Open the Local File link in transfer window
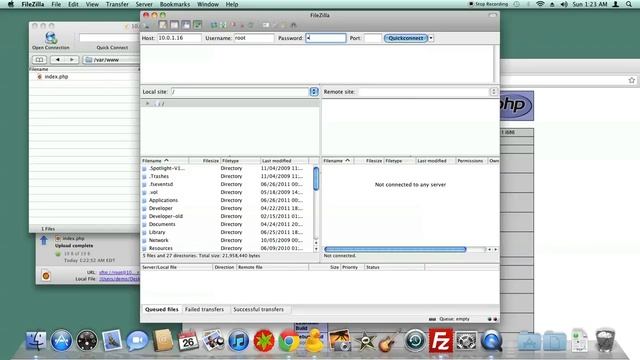Image resolution: width=640 pixels, height=360 pixels. pos(119,279)
